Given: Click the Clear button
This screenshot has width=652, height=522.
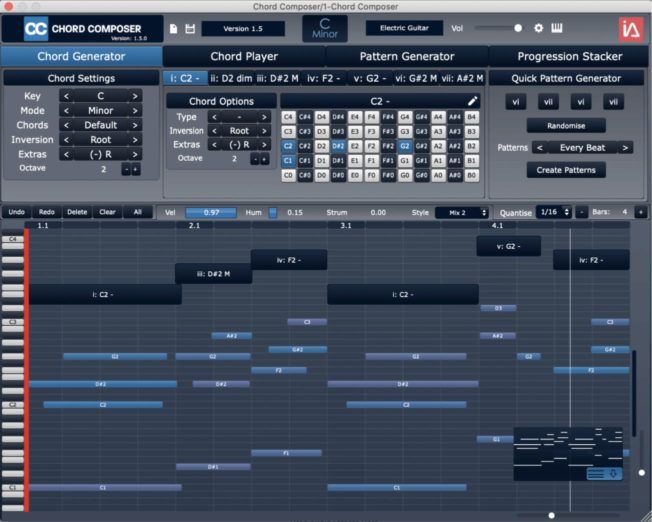Looking at the screenshot, I should [107, 212].
